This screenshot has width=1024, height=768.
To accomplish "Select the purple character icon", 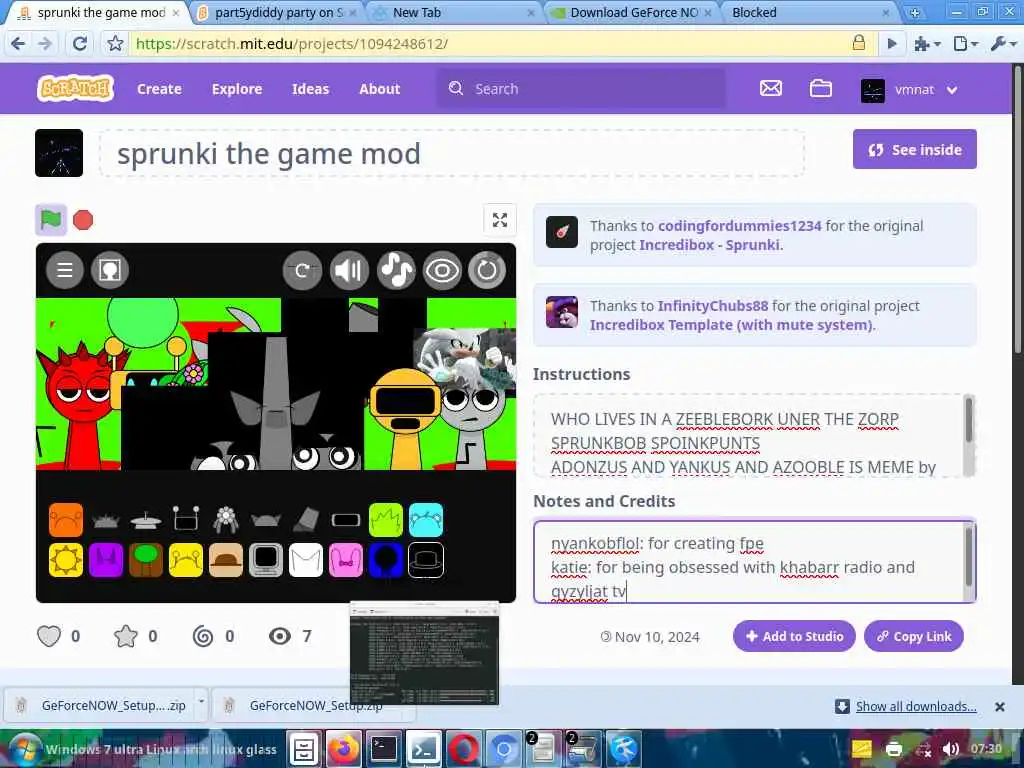I will [106, 560].
